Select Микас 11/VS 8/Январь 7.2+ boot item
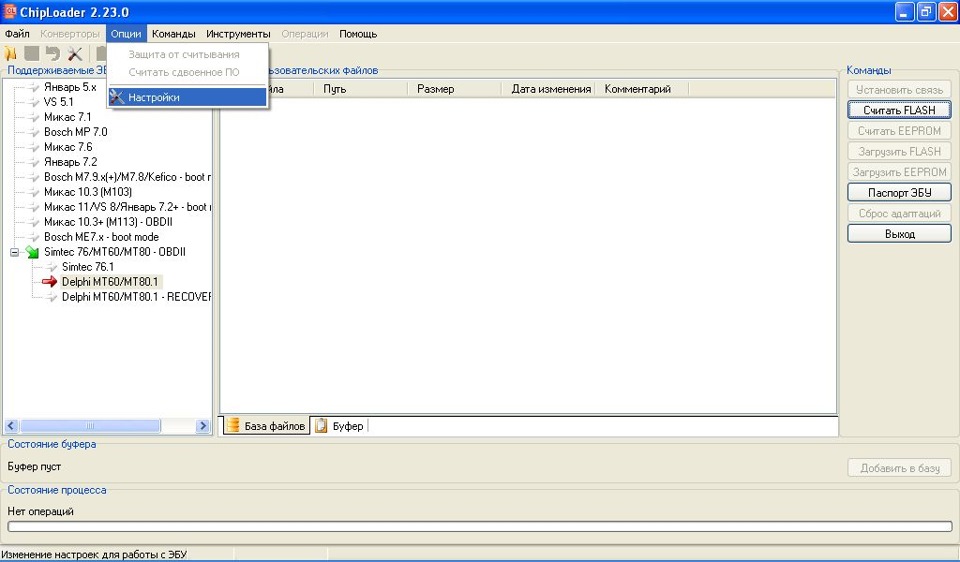This screenshot has height=562, width=960. click(127, 207)
